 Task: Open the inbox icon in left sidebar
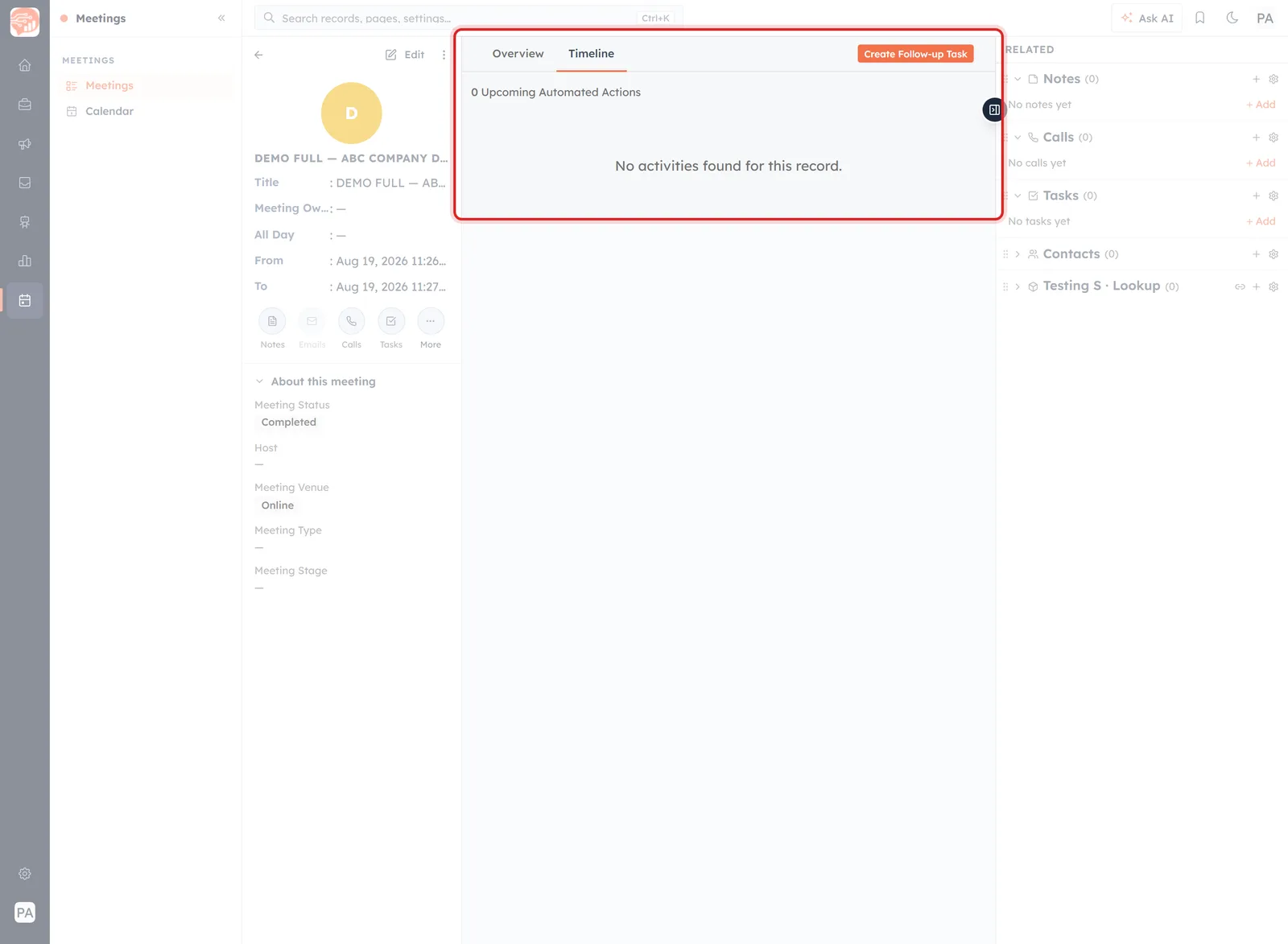pos(25,183)
